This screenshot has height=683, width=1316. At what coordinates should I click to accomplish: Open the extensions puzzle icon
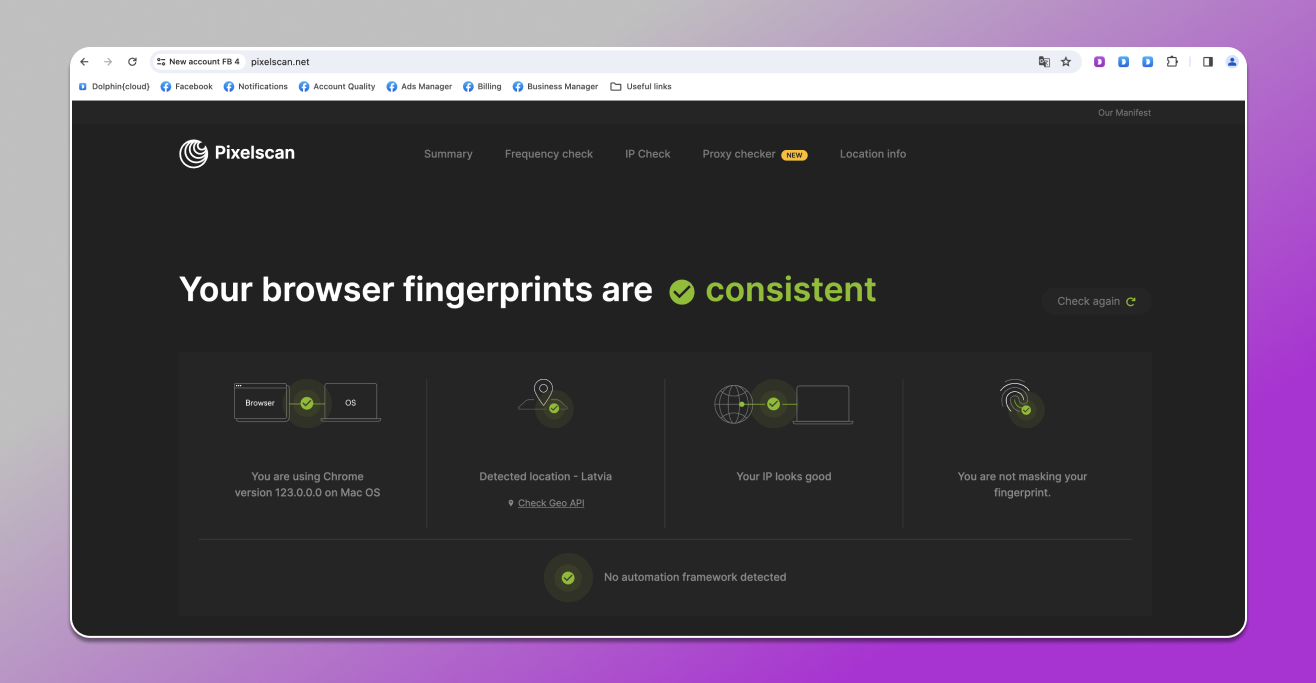pyautogui.click(x=1172, y=62)
